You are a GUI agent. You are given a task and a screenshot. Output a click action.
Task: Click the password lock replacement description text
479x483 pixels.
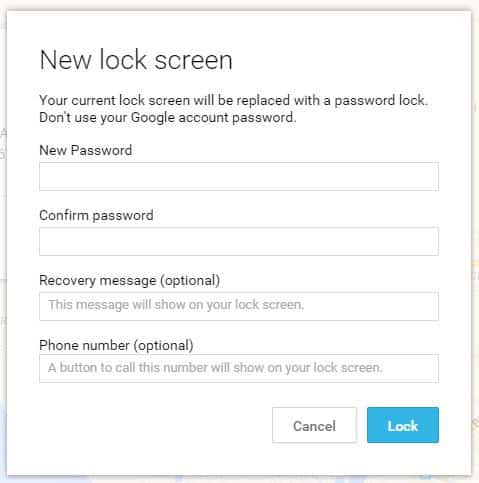(x=233, y=100)
